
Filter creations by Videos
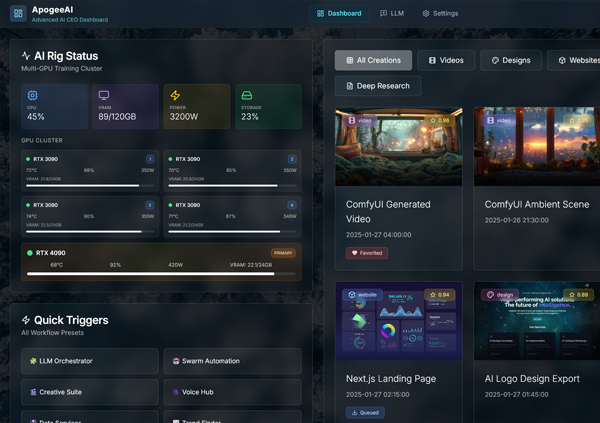click(x=445, y=60)
